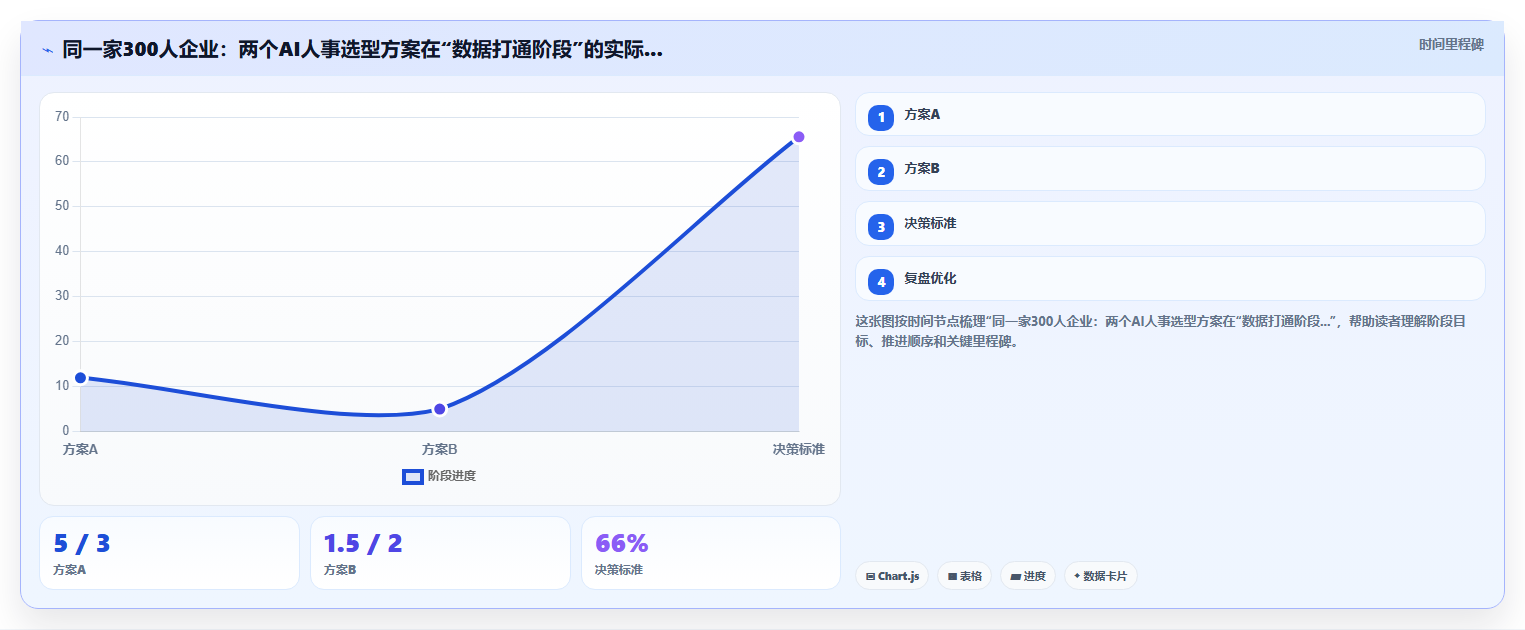Click the 方案A data point on the chart
This screenshot has width=1525, height=630.
(81, 378)
